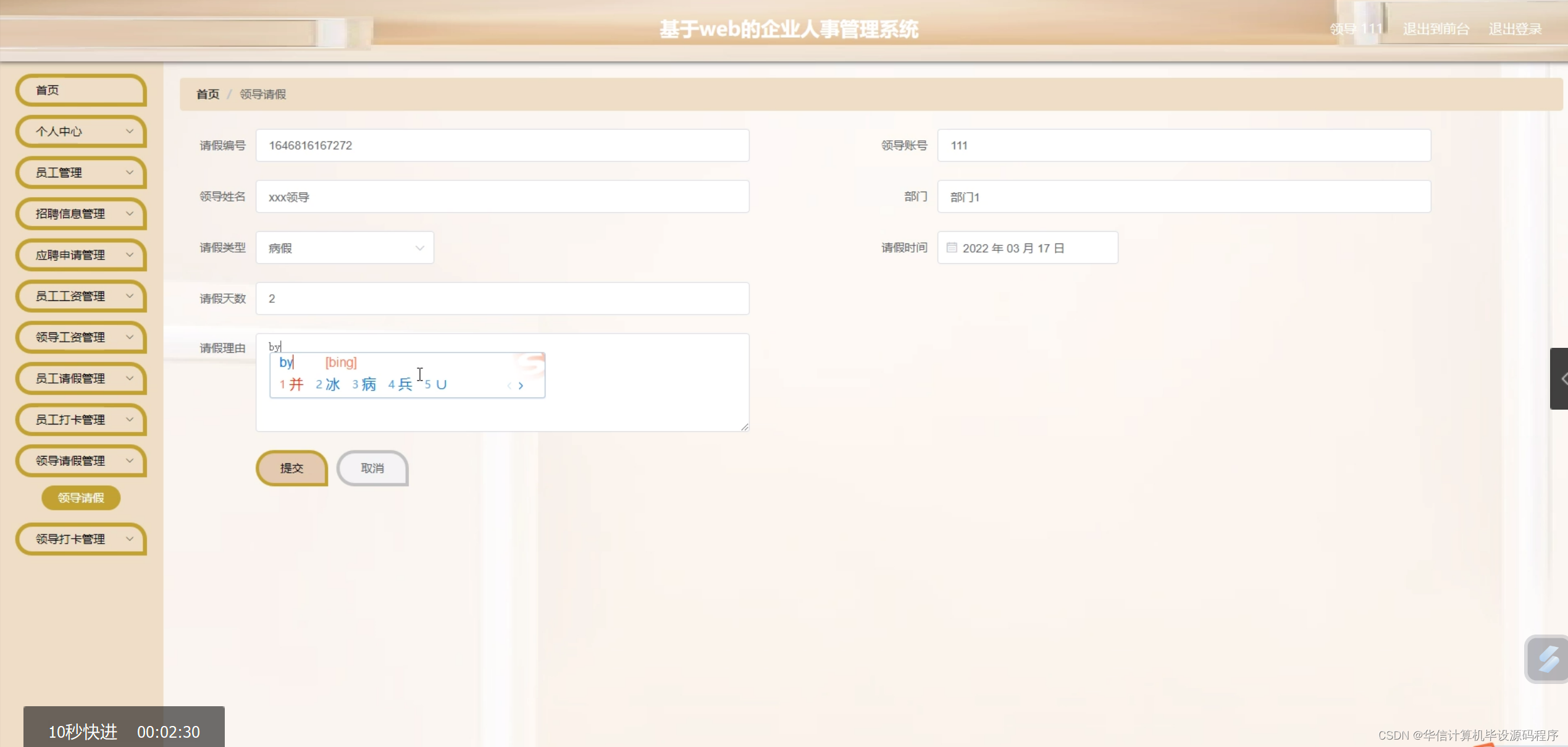Expand the 员工工资管理 sidebar menu
The width and height of the screenshot is (1568, 747).
click(x=81, y=296)
